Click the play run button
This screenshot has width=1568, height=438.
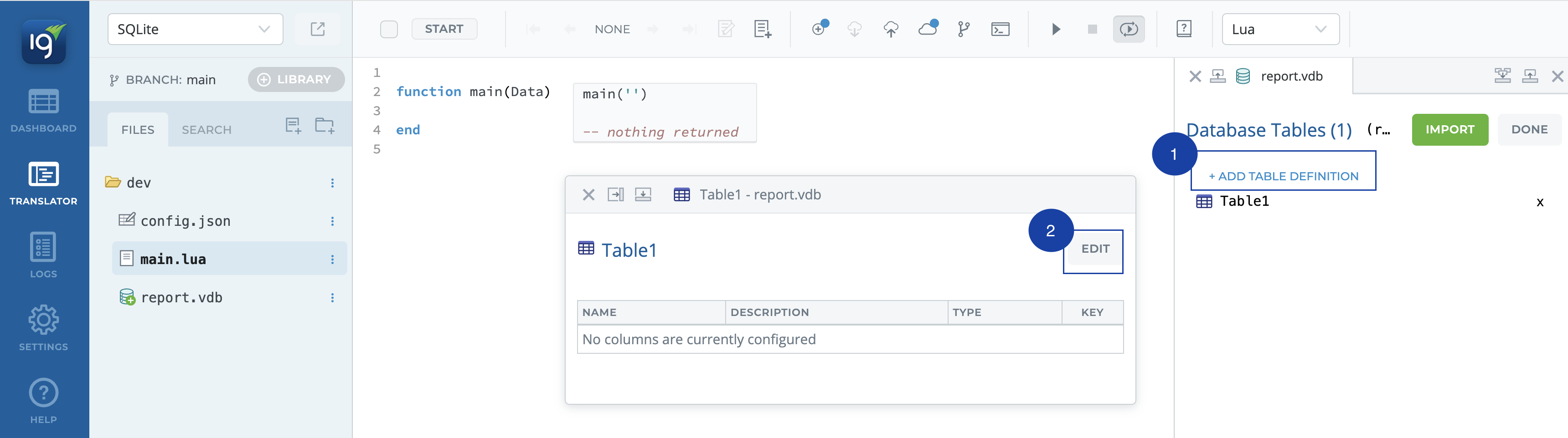(1056, 29)
